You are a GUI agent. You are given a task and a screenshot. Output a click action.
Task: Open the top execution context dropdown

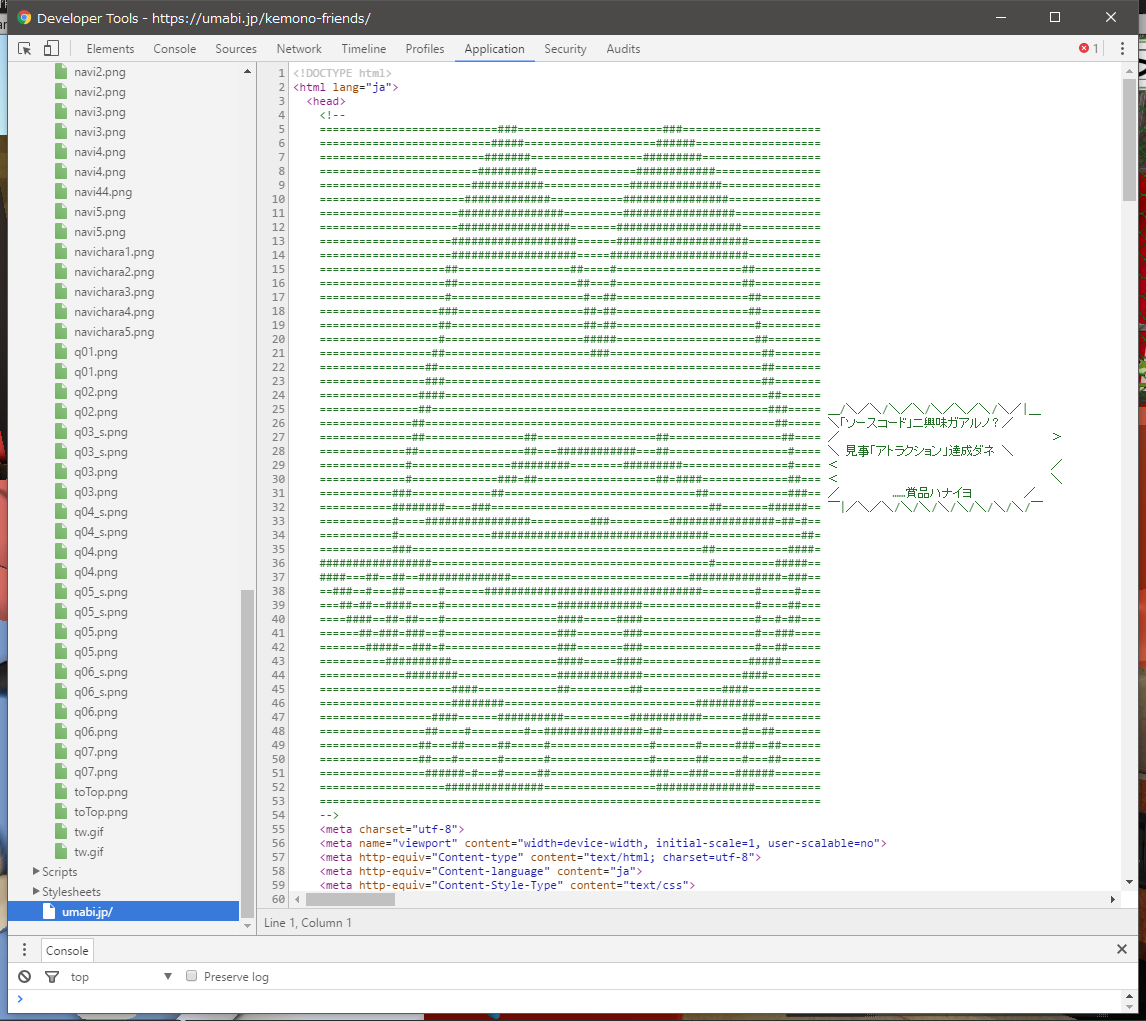pos(120,977)
